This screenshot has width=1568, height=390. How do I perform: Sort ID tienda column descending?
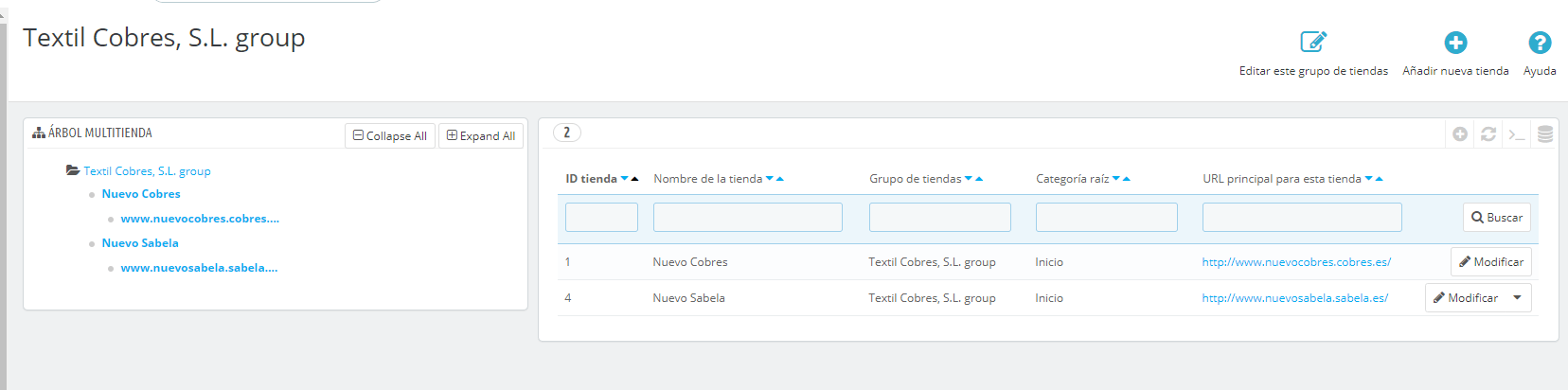[x=625, y=179]
